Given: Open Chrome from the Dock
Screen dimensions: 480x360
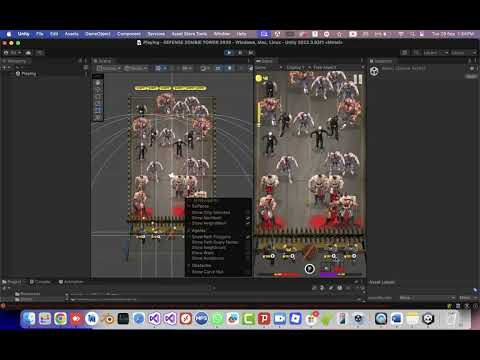Looking at the screenshot, I should click(60, 319).
